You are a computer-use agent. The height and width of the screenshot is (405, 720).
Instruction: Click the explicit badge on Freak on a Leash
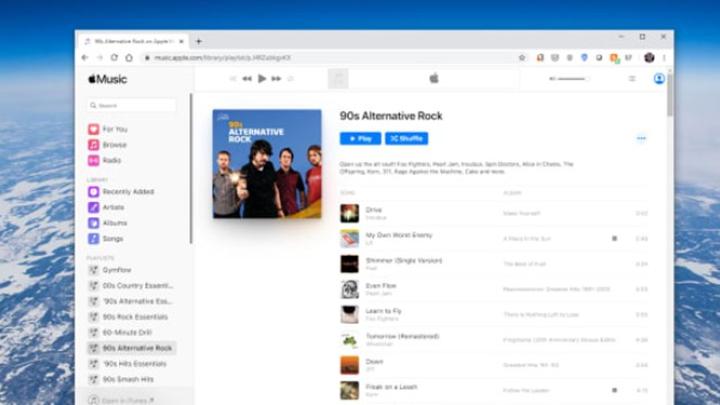[614, 390]
